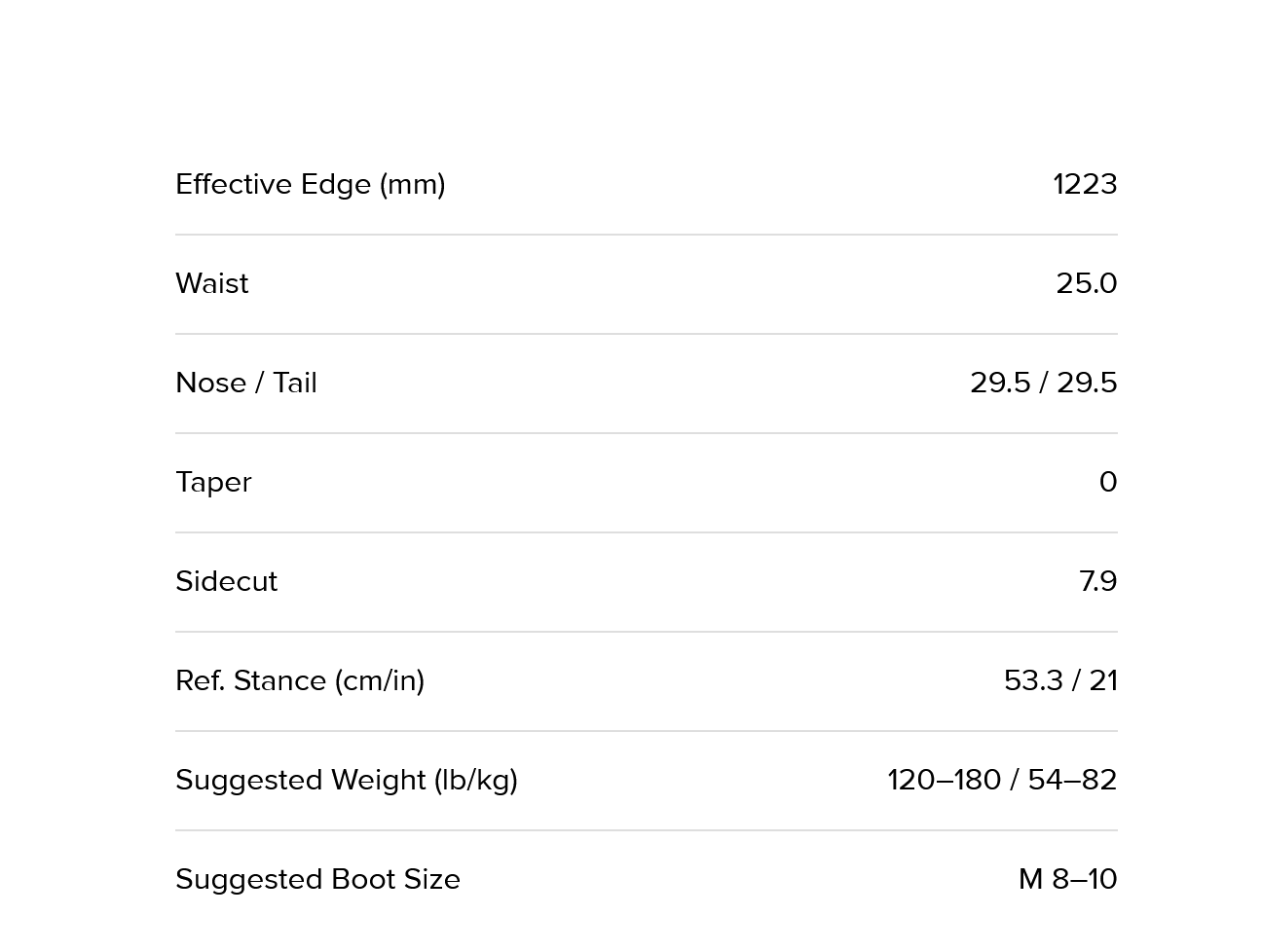1262x952 pixels.
Task: Click the Sidecut row label
Action: pyautogui.click(x=226, y=581)
